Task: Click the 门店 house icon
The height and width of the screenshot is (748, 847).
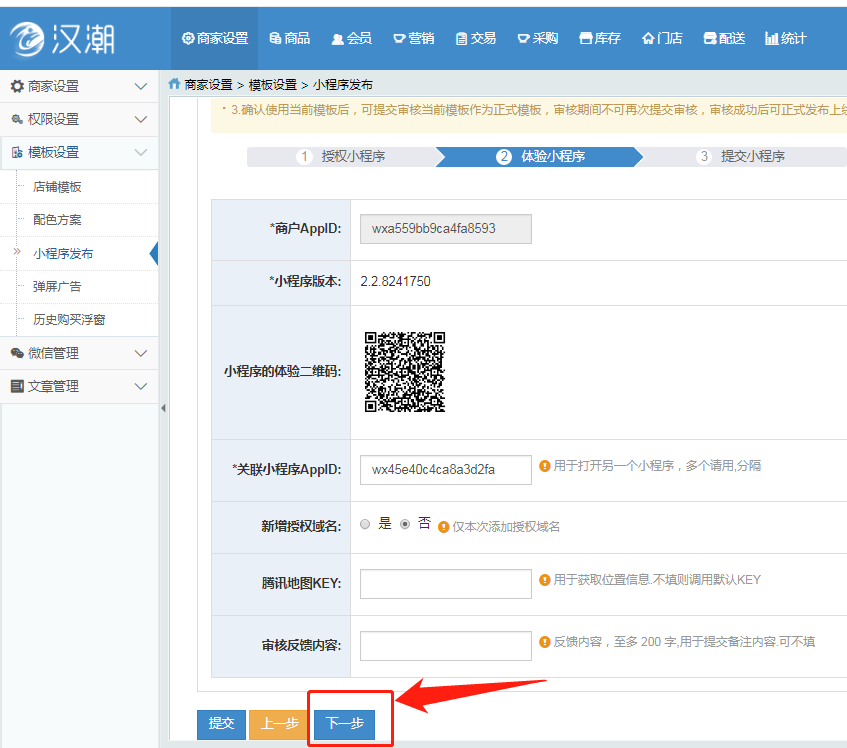Action: (648, 38)
